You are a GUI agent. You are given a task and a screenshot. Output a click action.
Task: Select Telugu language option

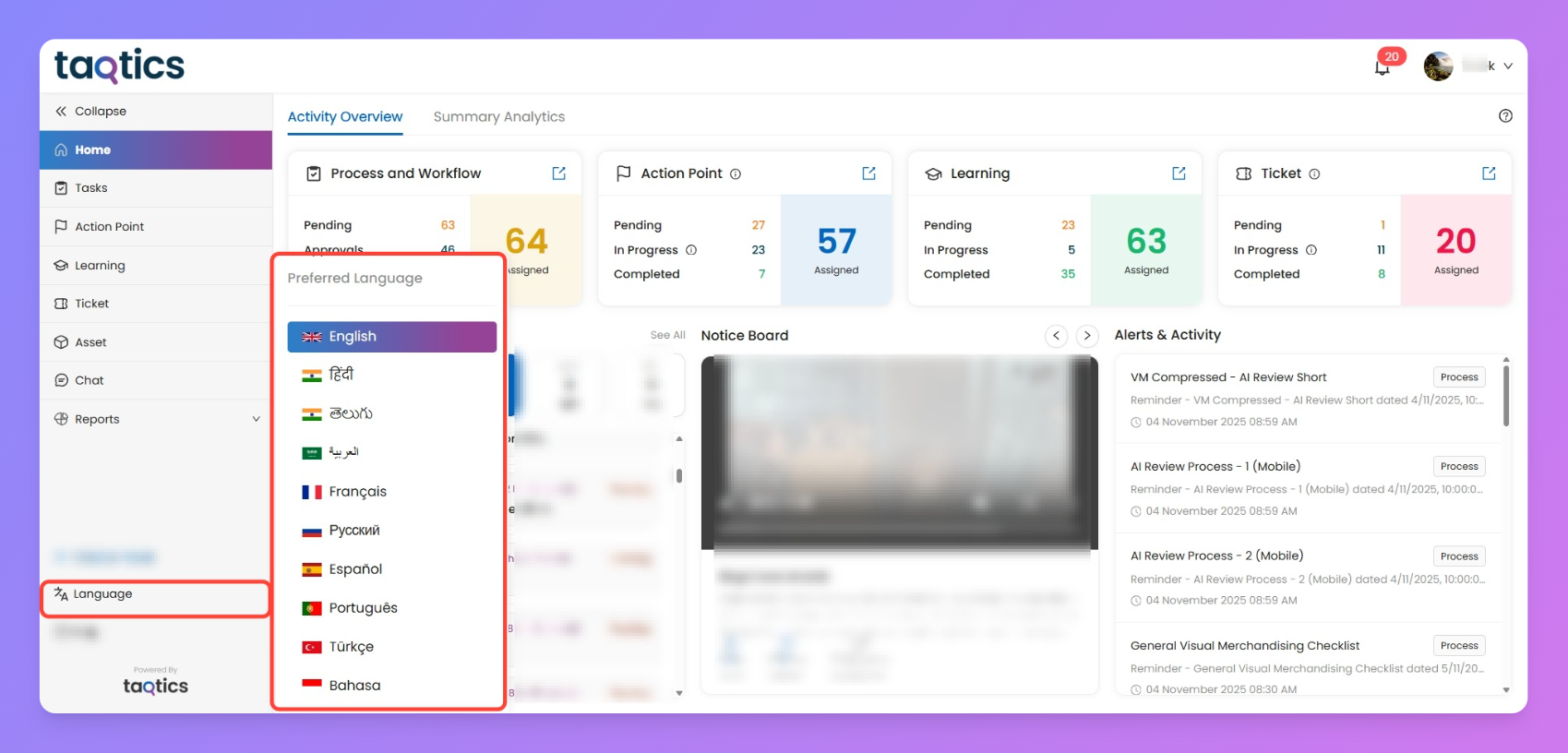(x=392, y=413)
